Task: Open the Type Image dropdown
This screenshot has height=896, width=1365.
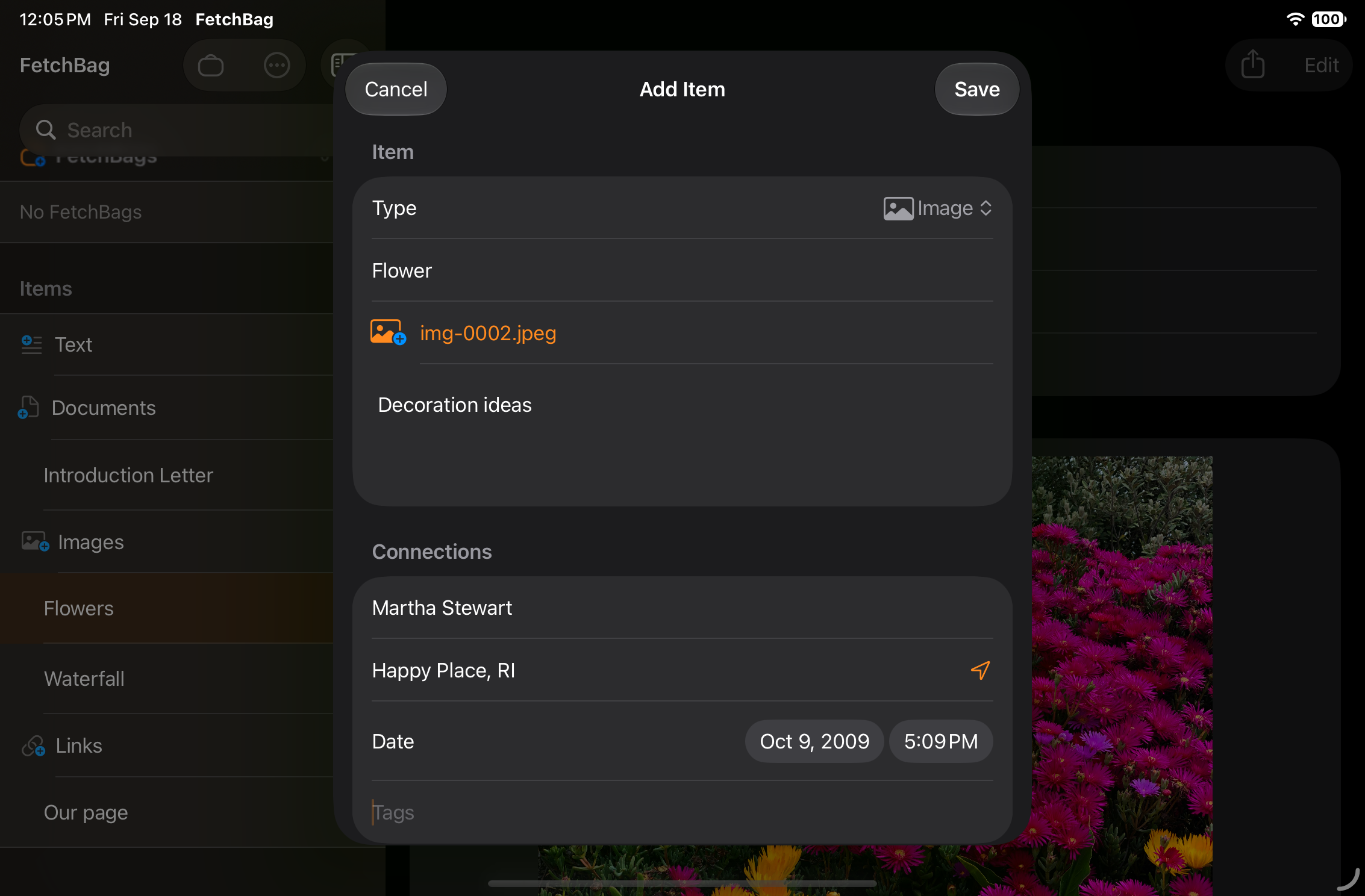Action: pos(937,208)
